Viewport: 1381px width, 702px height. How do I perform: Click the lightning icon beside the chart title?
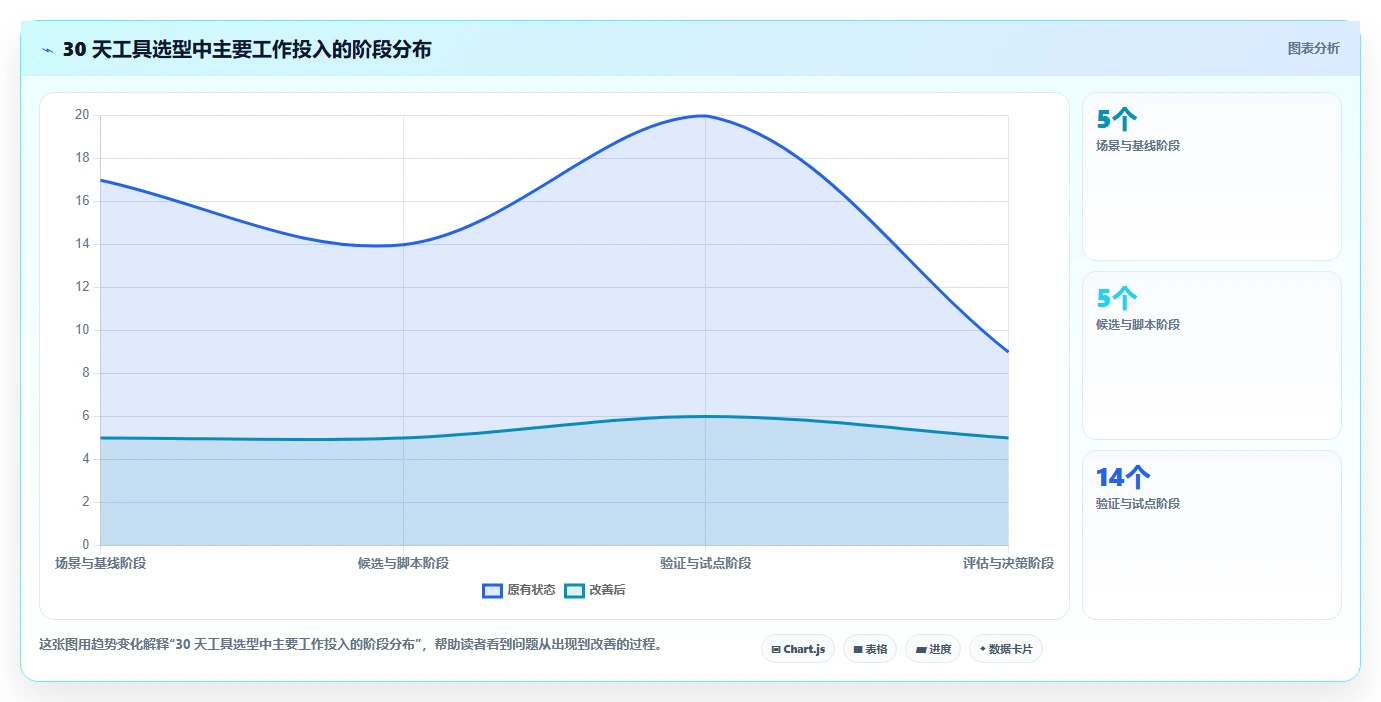point(48,49)
